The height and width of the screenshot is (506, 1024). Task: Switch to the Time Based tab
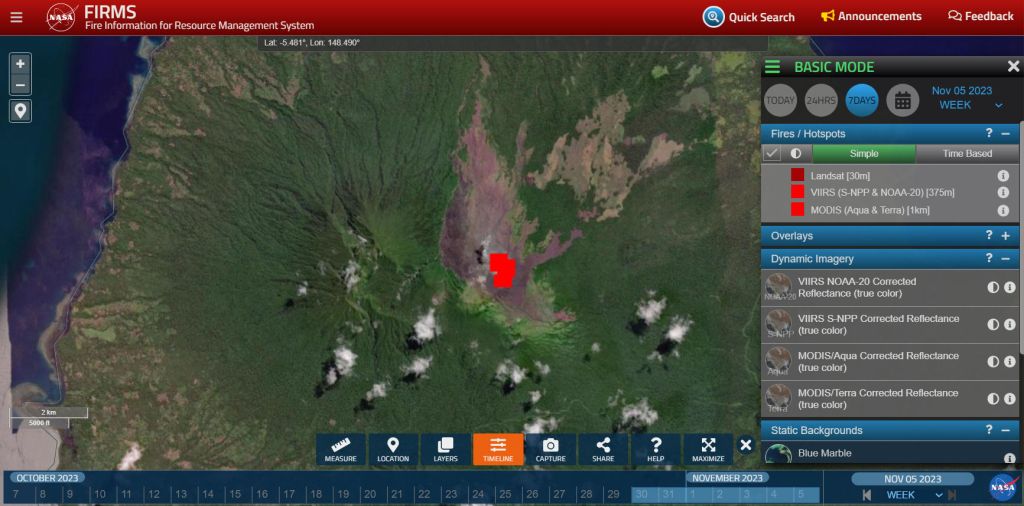[966, 154]
